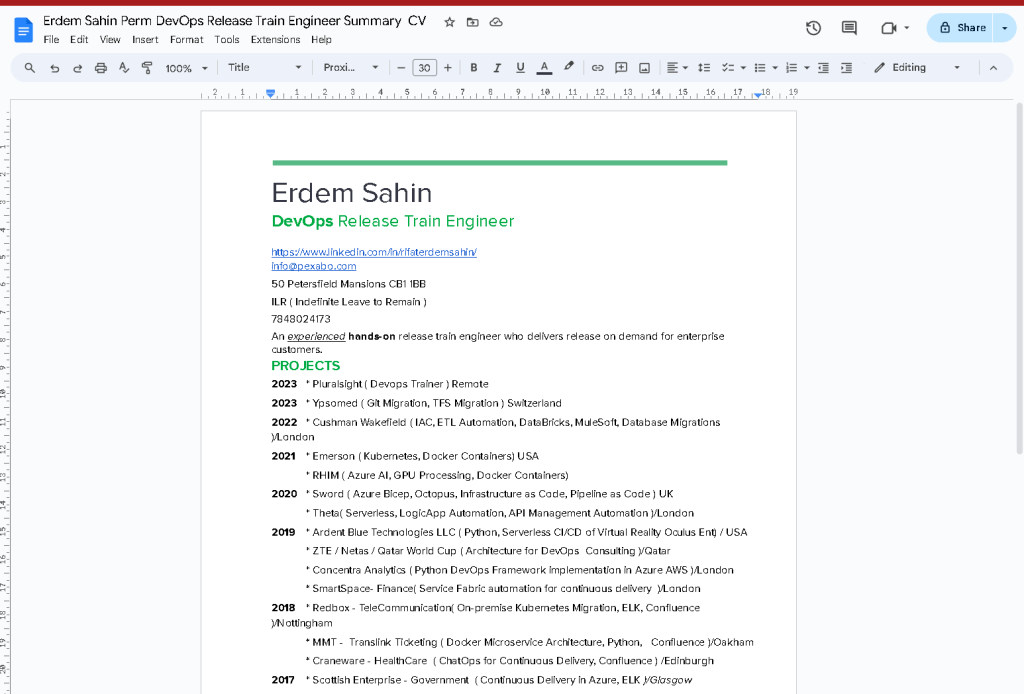The height and width of the screenshot is (694, 1024).
Task: Open the View menu
Action: [x=110, y=40]
